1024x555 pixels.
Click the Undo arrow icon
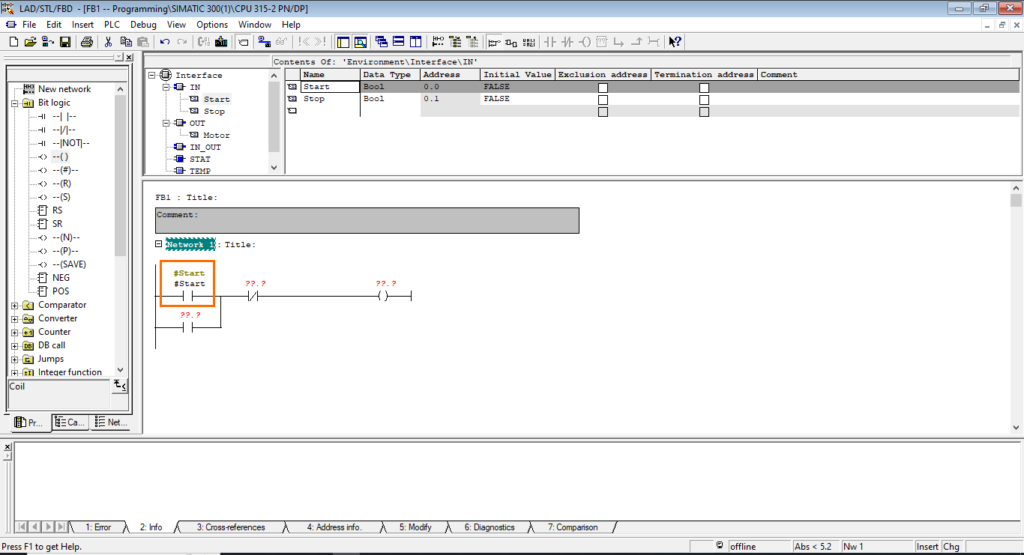(165, 42)
